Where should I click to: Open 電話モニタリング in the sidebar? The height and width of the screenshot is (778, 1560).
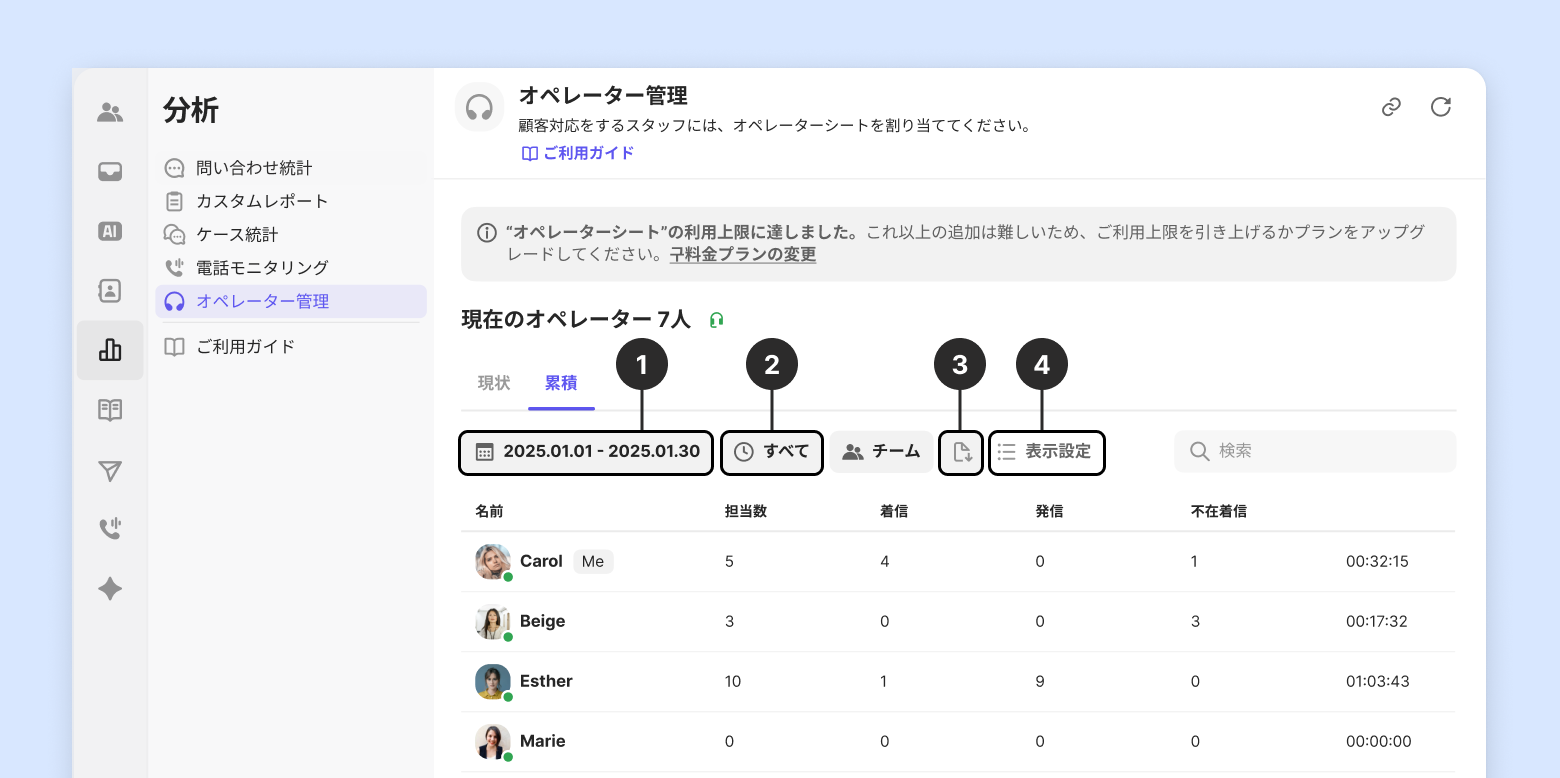coord(262,268)
